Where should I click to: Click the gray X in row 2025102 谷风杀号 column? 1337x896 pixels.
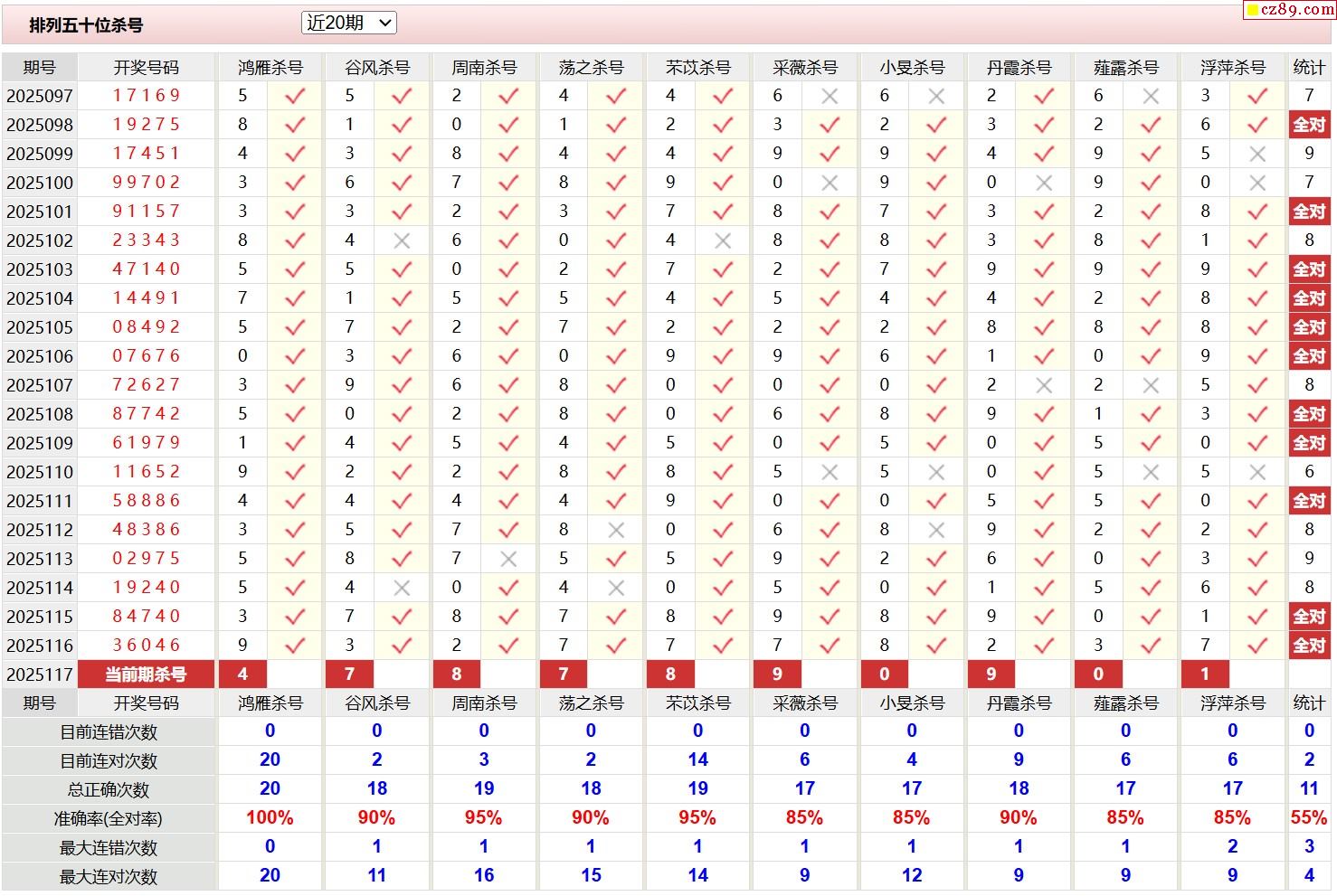click(x=402, y=241)
